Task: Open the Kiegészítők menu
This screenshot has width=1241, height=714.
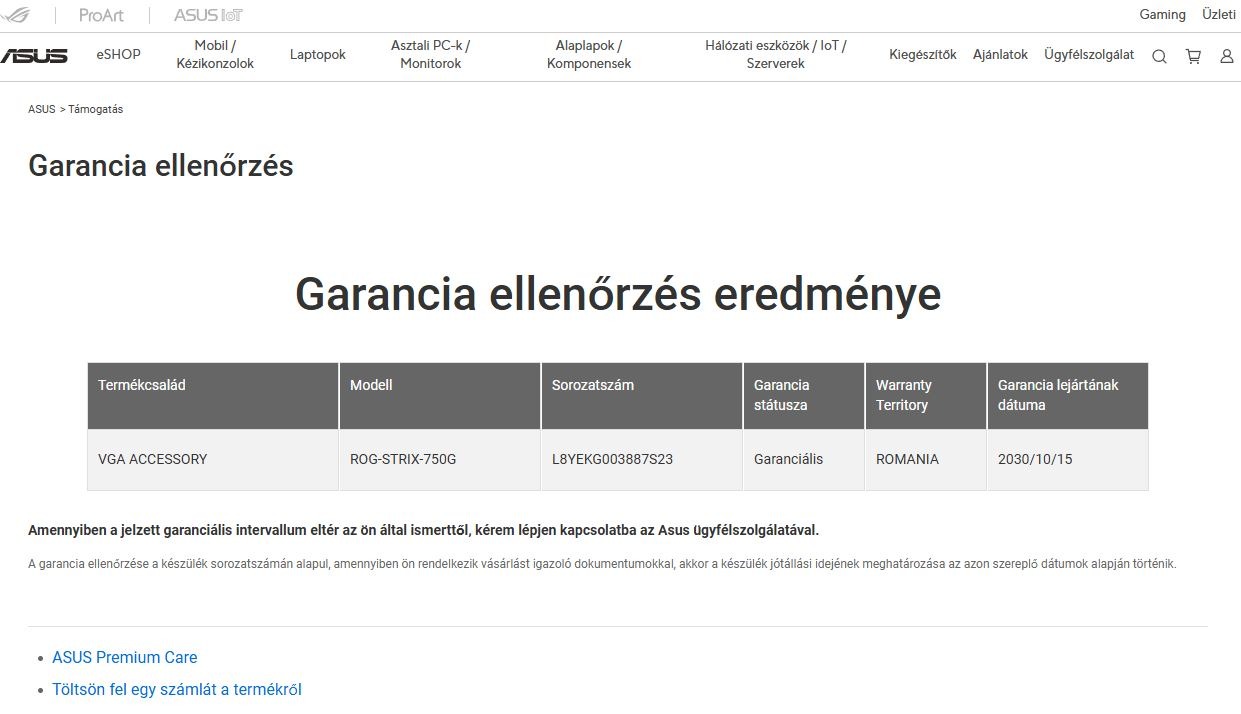Action: (x=923, y=54)
